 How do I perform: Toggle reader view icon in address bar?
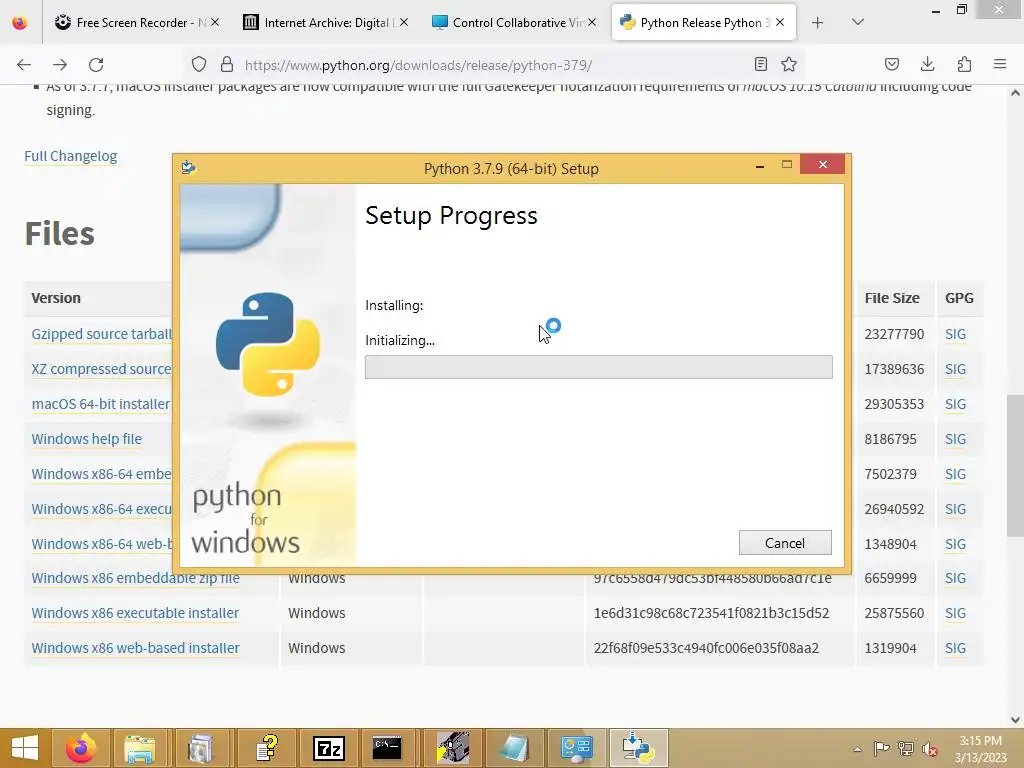[x=761, y=64]
